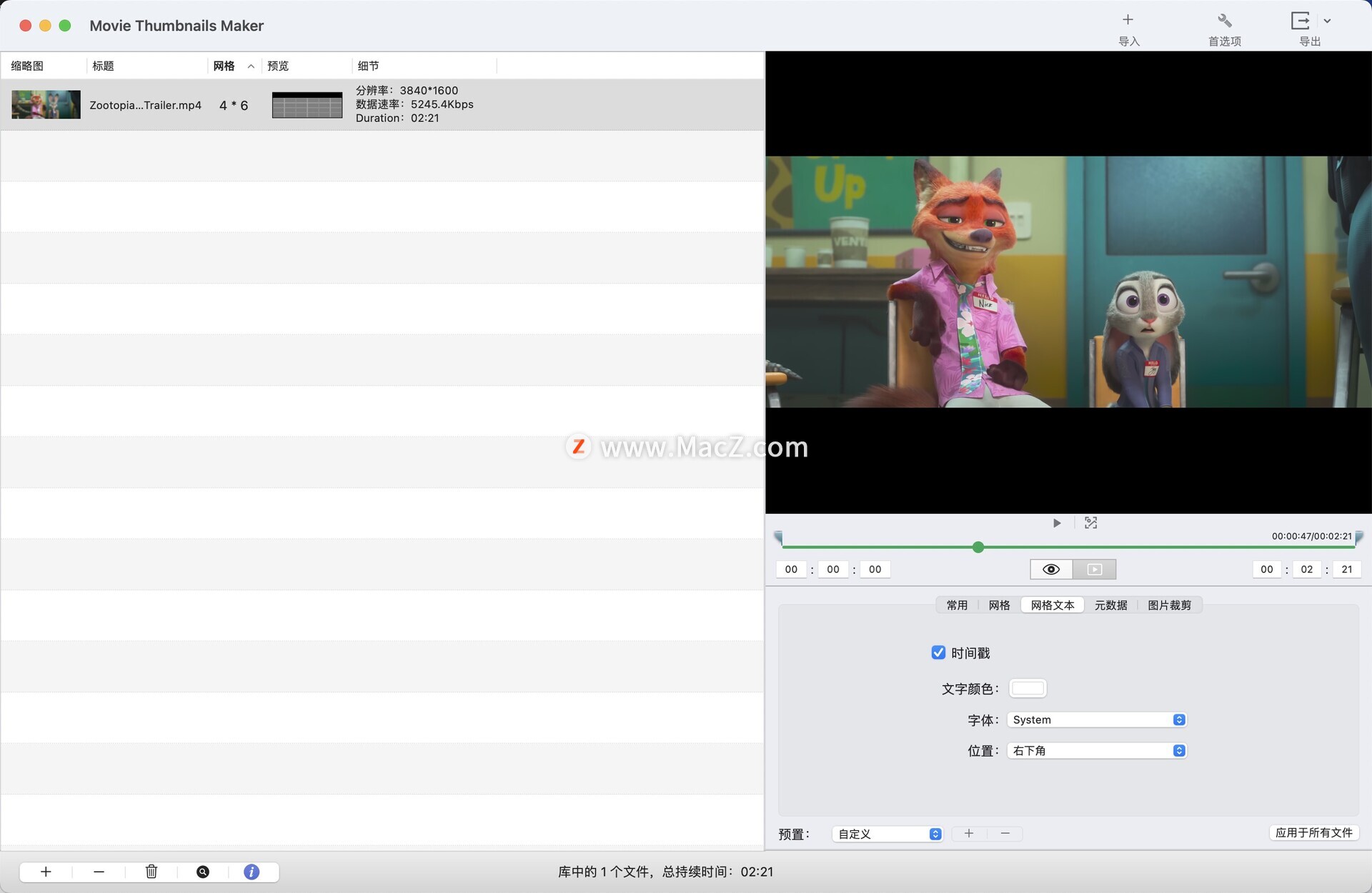Select Zootopia trailer thumbnail

point(46,104)
